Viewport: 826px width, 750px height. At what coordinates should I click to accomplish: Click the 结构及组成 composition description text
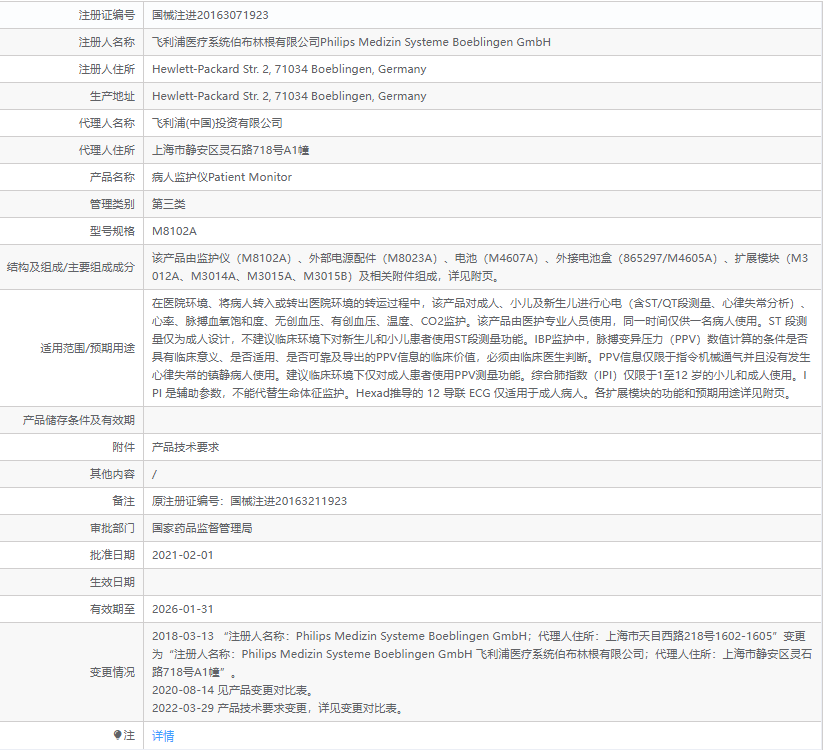pos(480,267)
